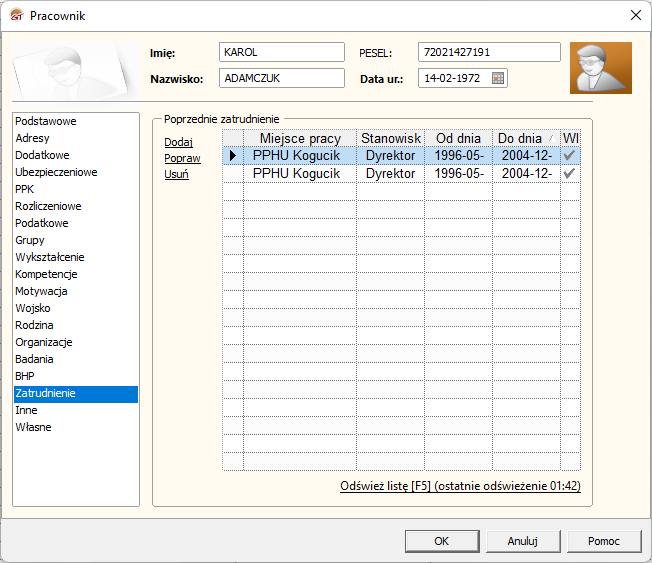Open the birth date calendar picker

click(498, 78)
